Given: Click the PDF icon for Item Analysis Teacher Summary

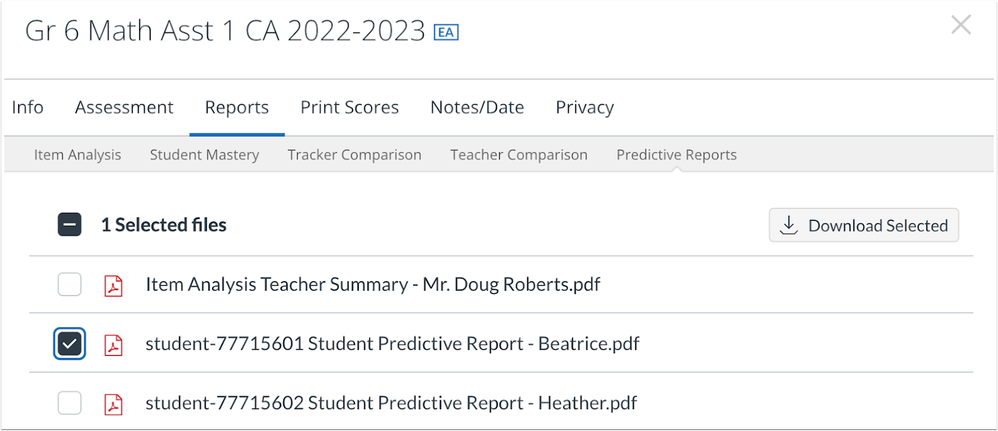Looking at the screenshot, I should (113, 285).
